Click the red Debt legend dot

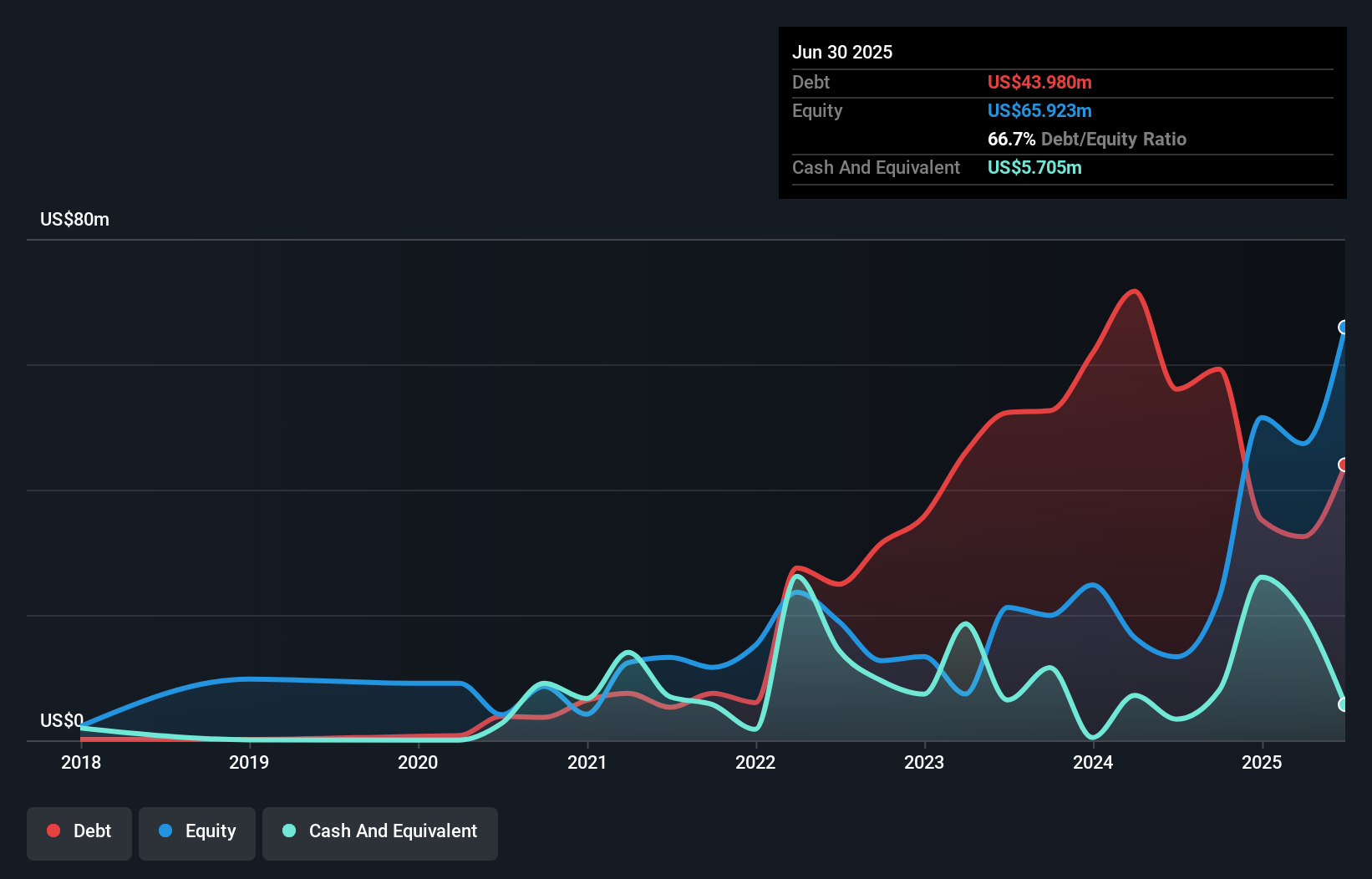point(53,831)
